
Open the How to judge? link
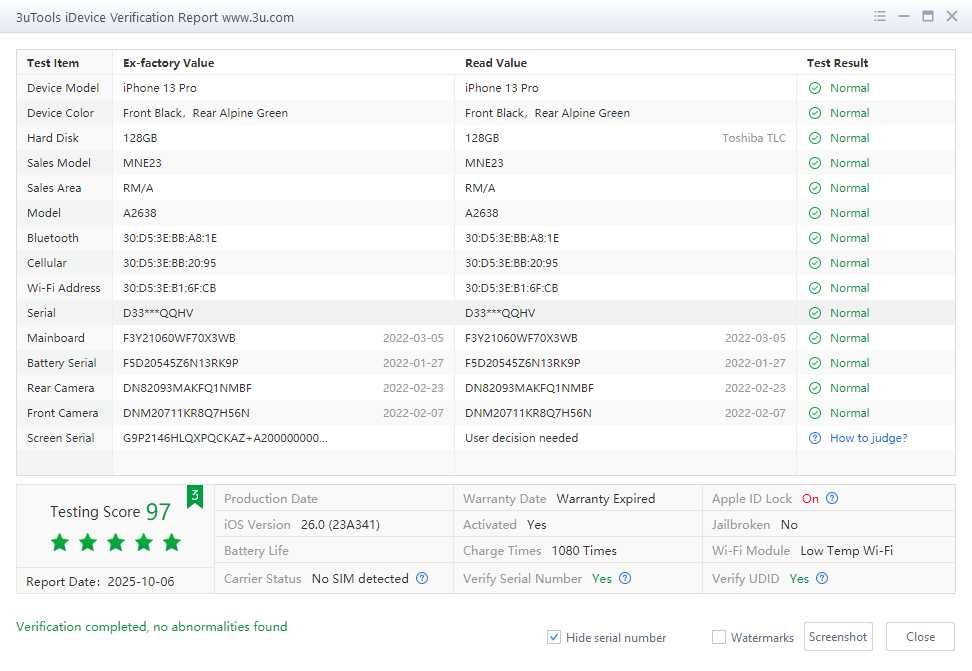coord(868,438)
